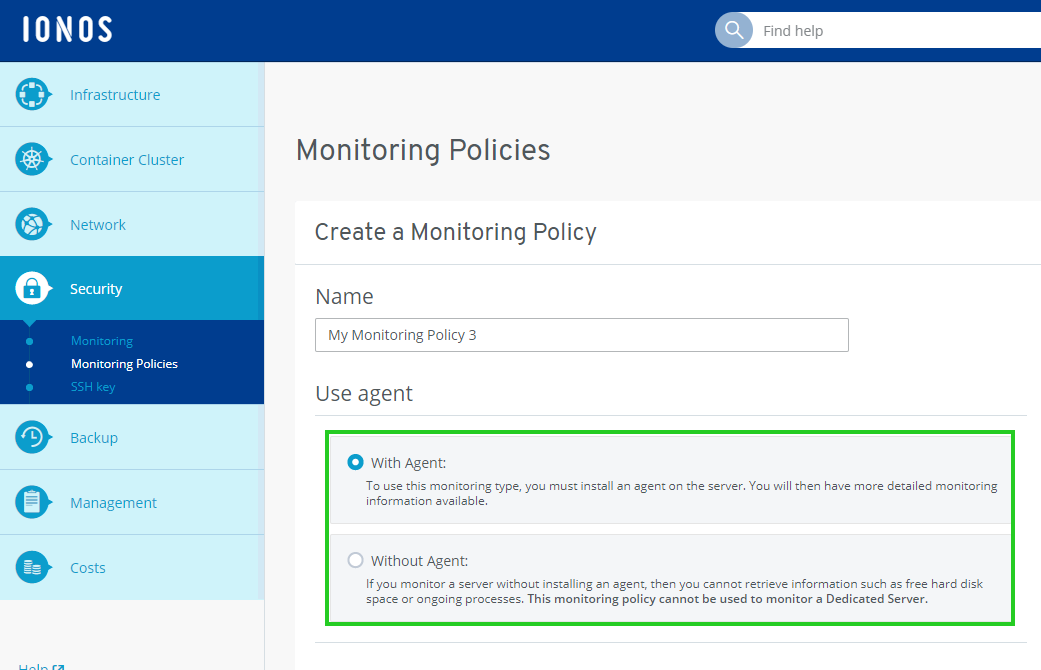Expand the Infrastructure menu section
The width and height of the screenshot is (1041, 670).
[x=115, y=95]
